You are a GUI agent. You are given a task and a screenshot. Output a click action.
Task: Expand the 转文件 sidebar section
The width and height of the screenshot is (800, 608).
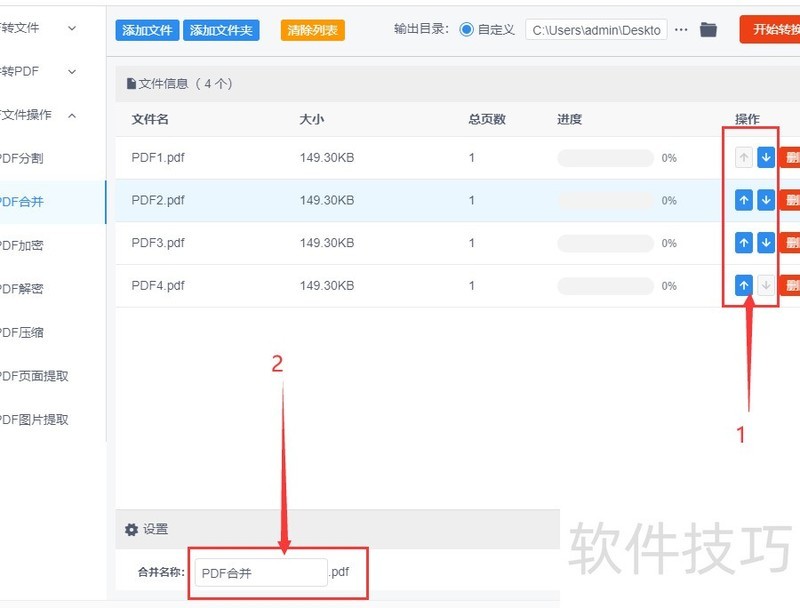pos(40,28)
